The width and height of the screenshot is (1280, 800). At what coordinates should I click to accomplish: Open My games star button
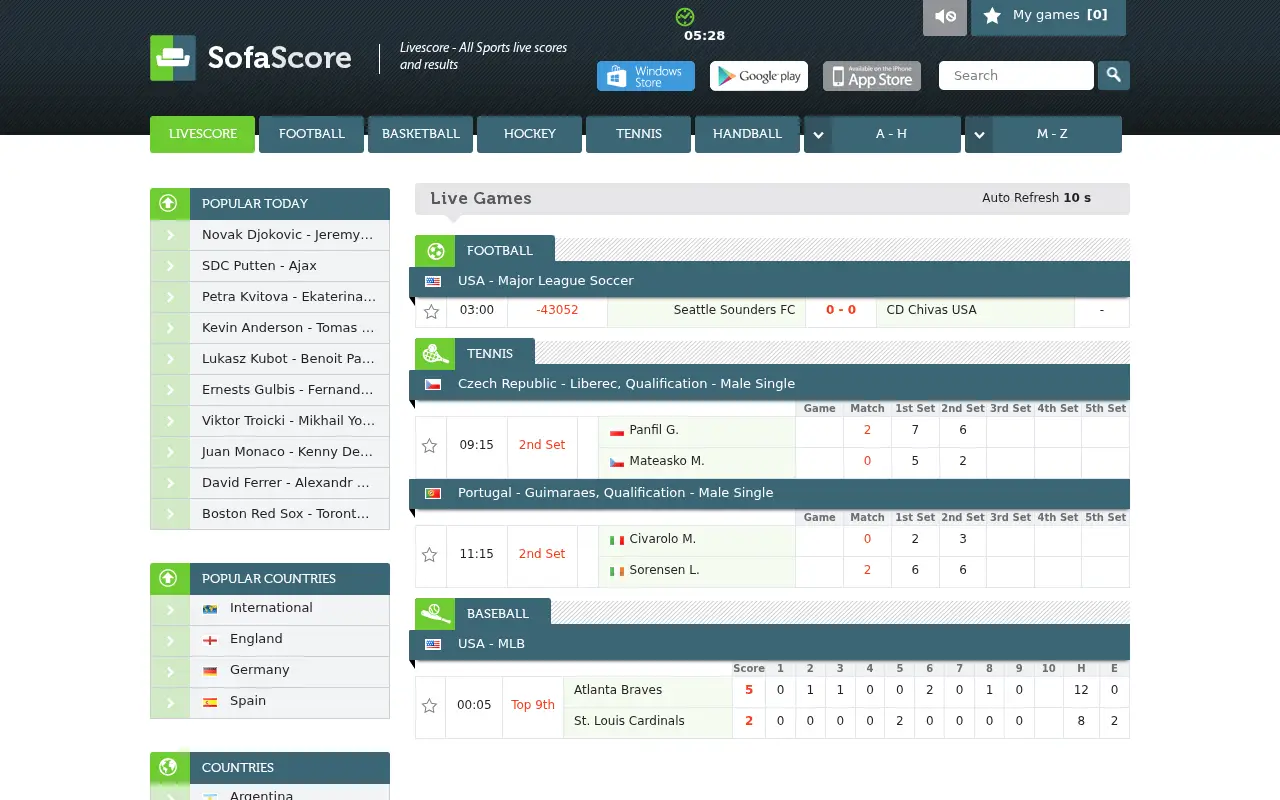[x=1048, y=16]
